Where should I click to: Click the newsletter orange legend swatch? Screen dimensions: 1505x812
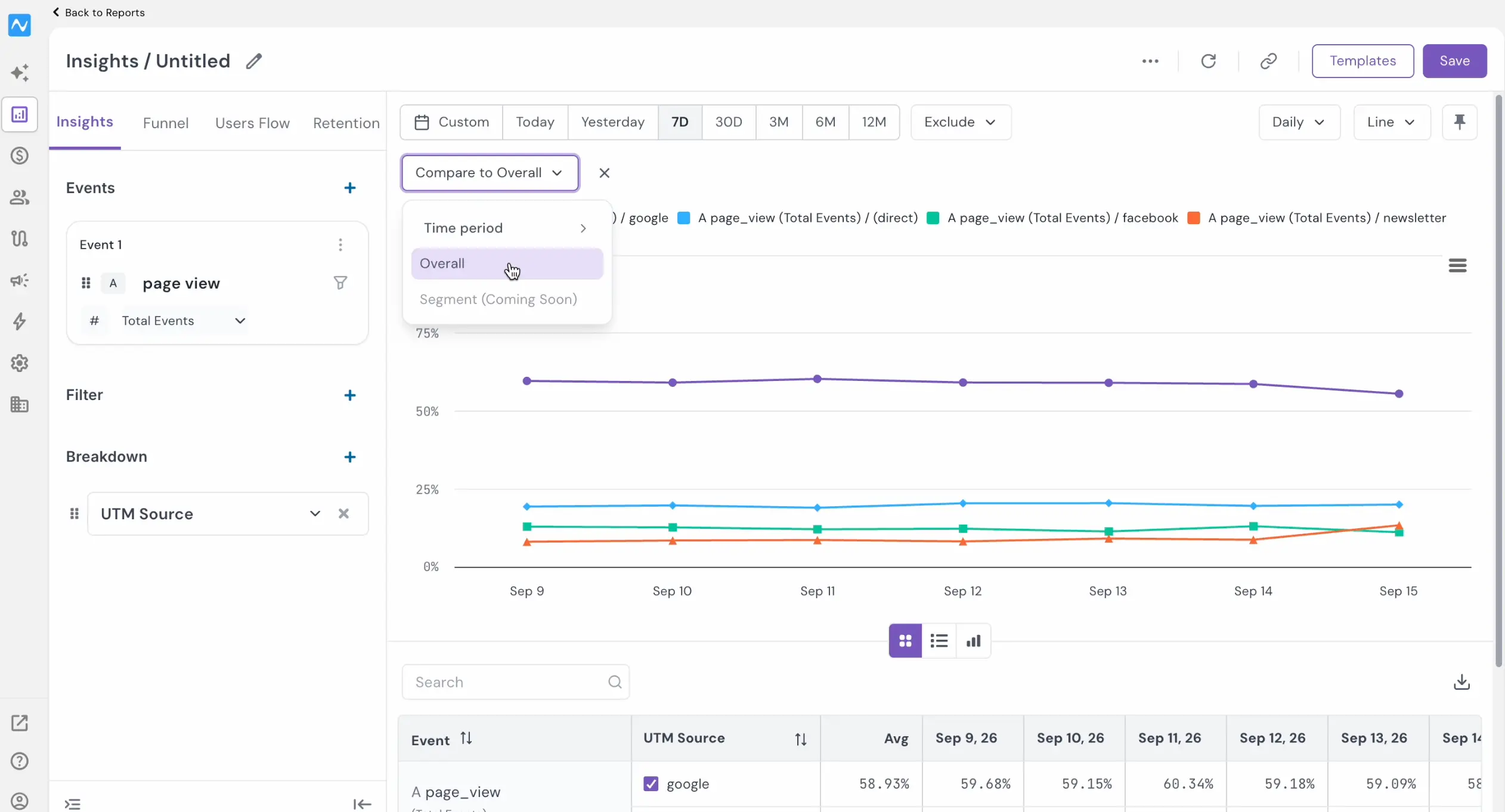pos(1194,218)
